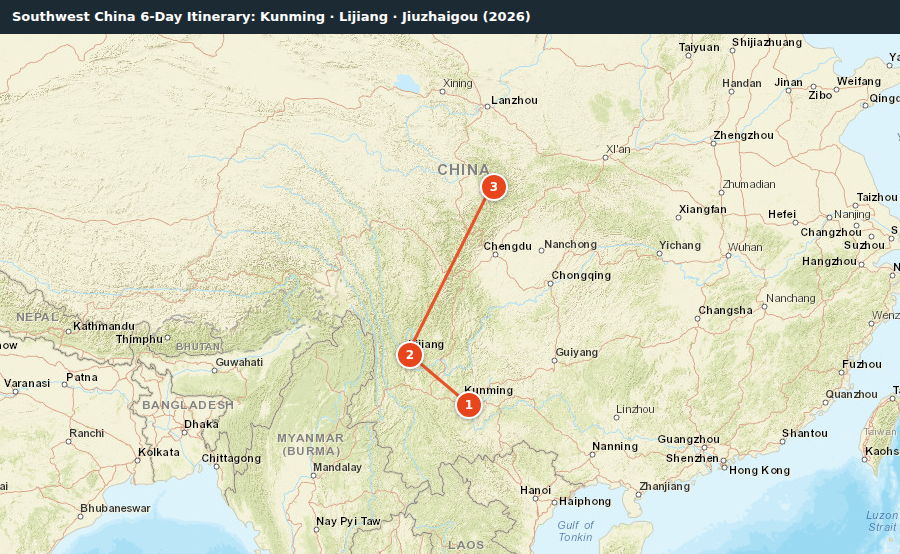The width and height of the screenshot is (900, 554).
Task: Click the Hangzhou city label
Action: [x=829, y=262]
